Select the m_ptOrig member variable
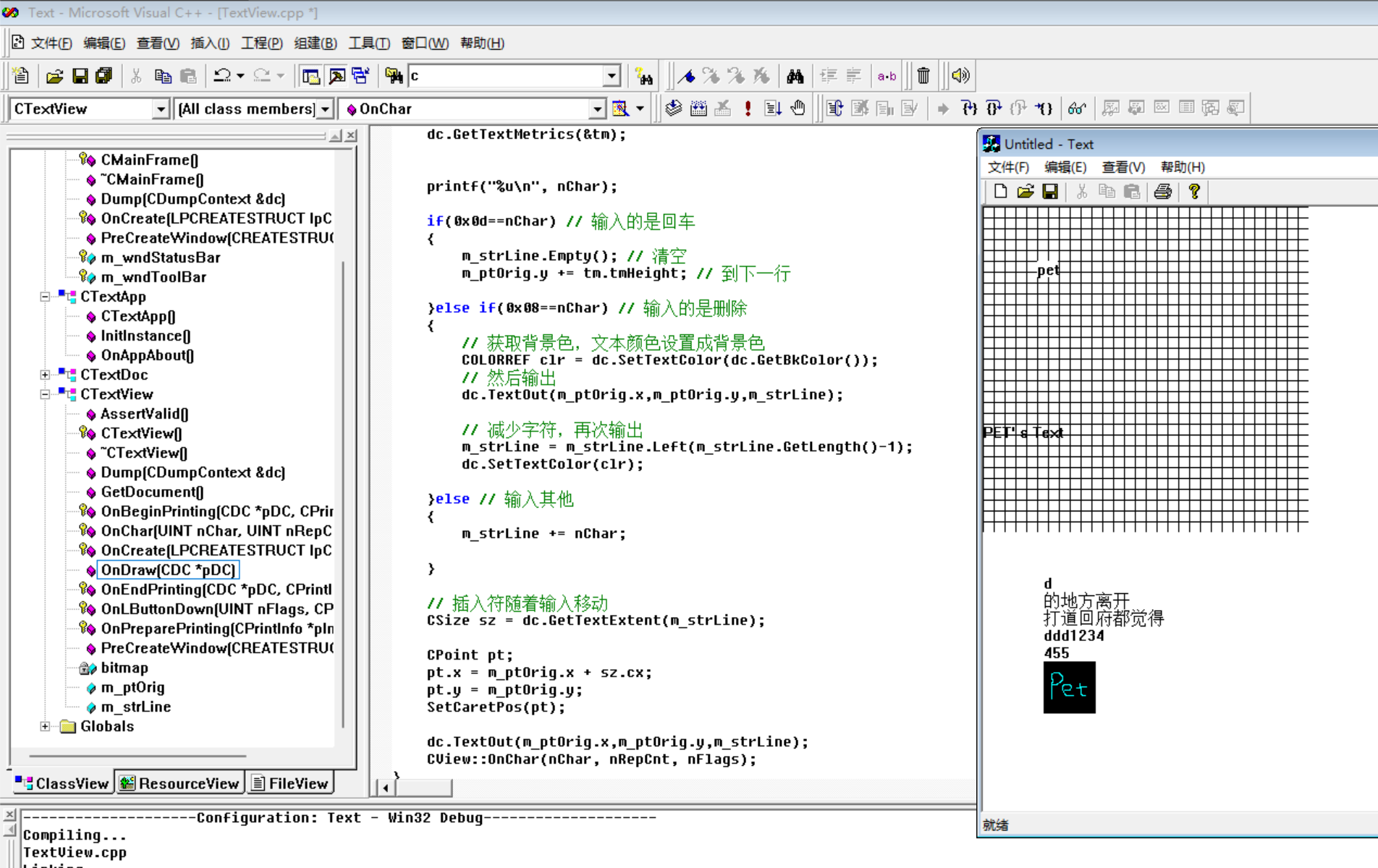Image resolution: width=1378 pixels, height=868 pixels. (133, 687)
